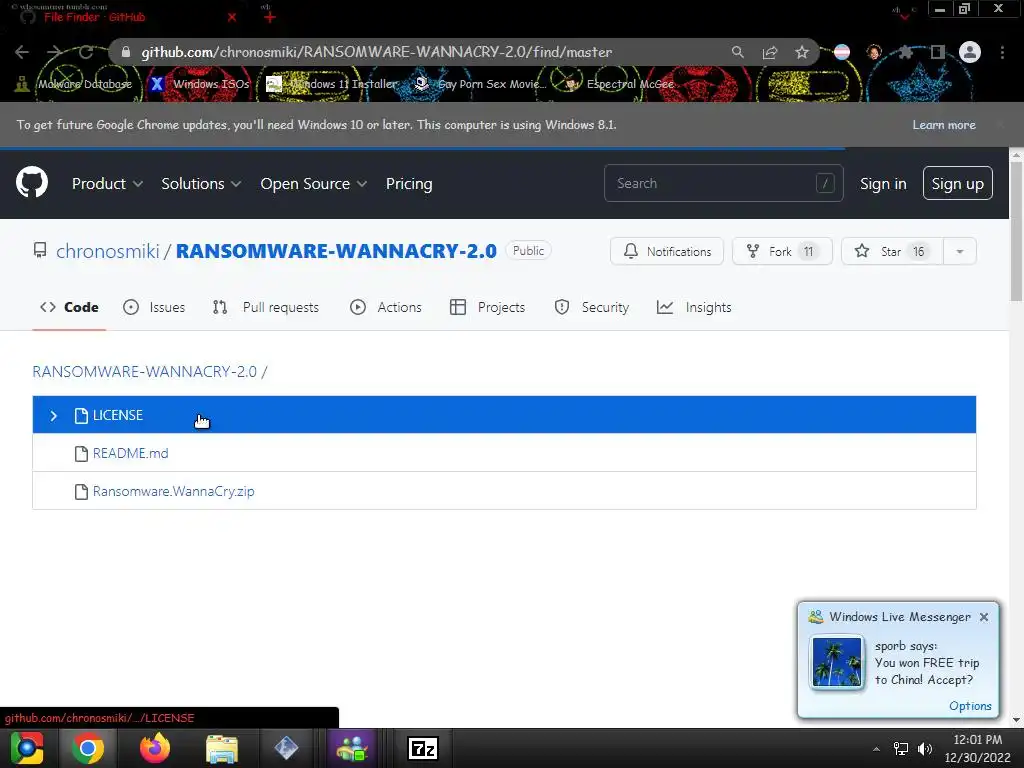Image resolution: width=1024 pixels, height=768 pixels.
Task: Open the Chrome profile avatar
Action: (x=970, y=52)
